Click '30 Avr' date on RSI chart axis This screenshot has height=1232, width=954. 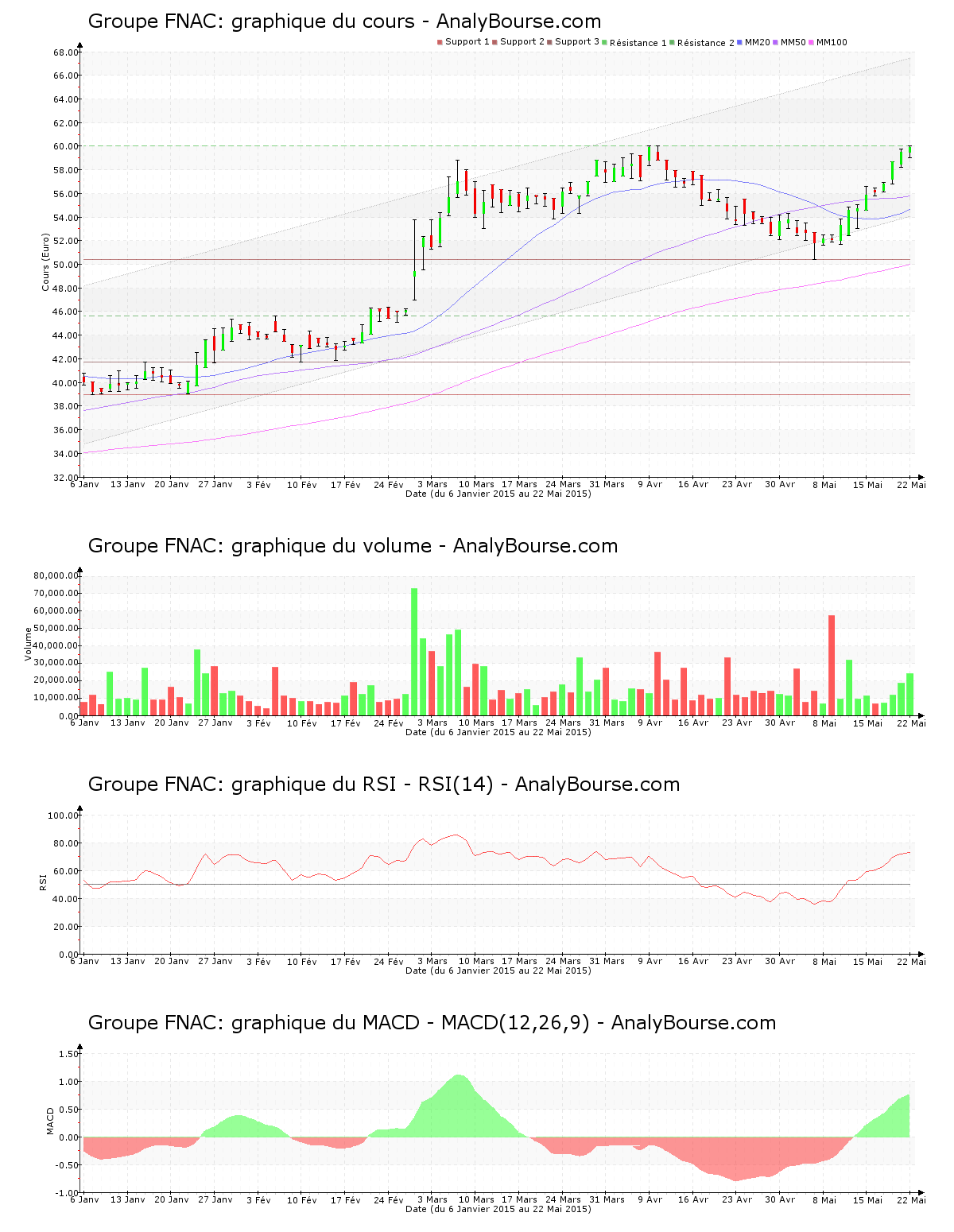pos(780,962)
